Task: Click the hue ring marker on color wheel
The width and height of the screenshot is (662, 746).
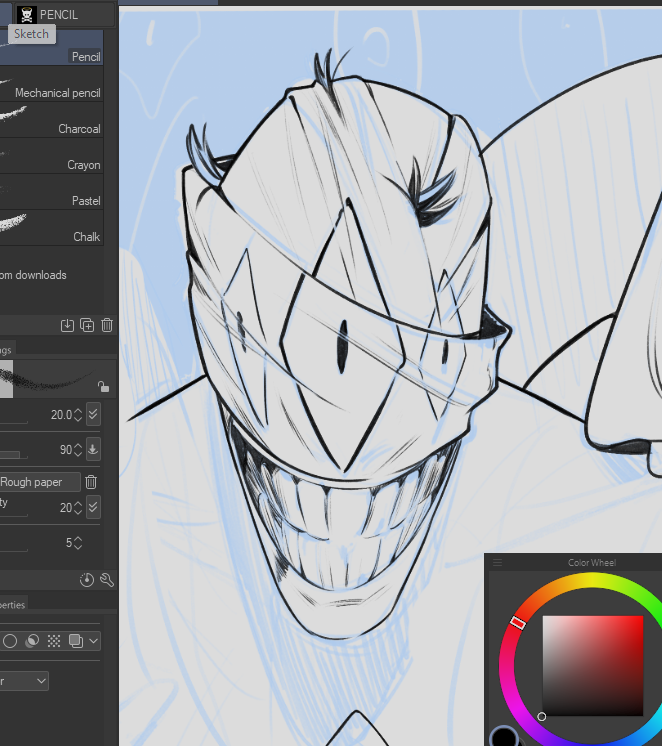Action: pyautogui.click(x=518, y=622)
